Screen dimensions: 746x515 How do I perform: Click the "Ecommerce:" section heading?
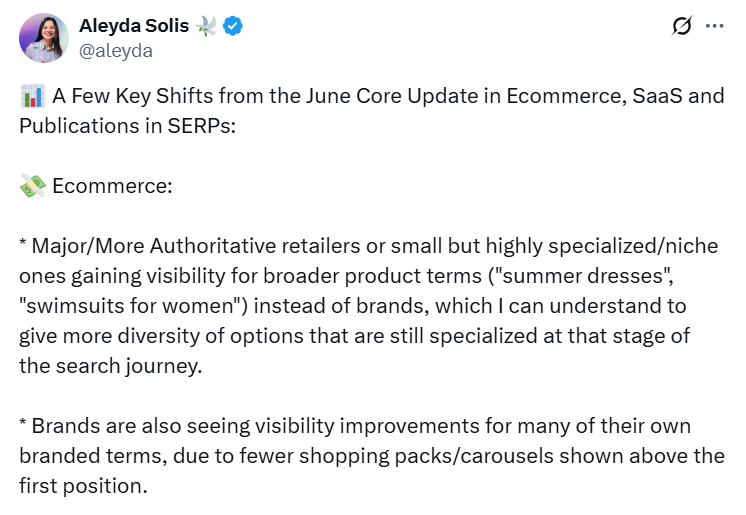click(x=113, y=186)
